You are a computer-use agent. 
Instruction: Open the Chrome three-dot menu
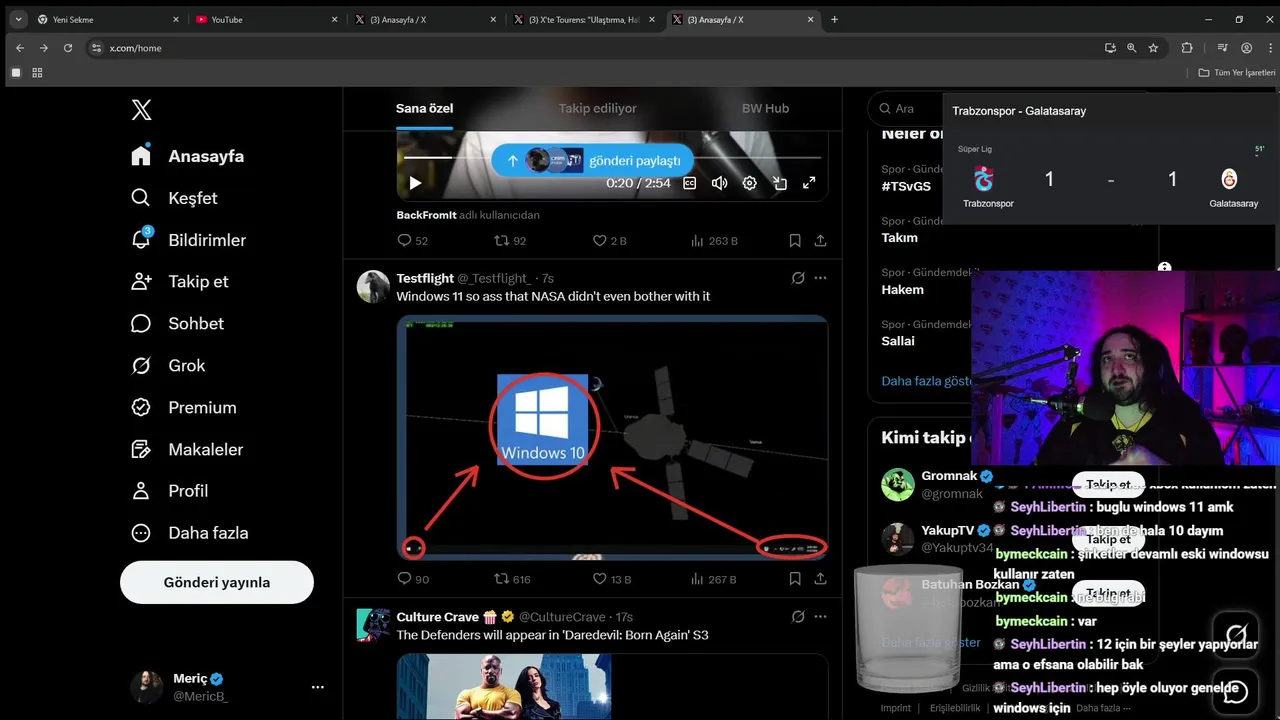(x=1268, y=48)
